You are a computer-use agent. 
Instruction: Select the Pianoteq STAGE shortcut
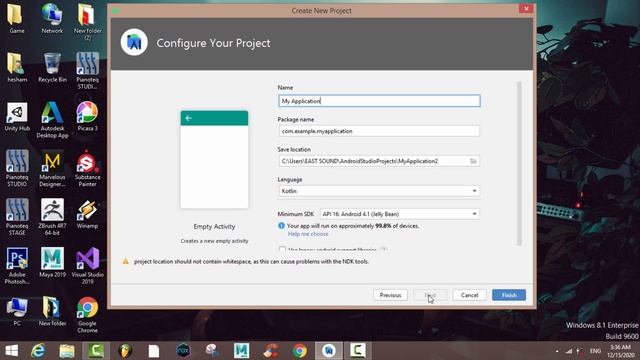coord(17,217)
